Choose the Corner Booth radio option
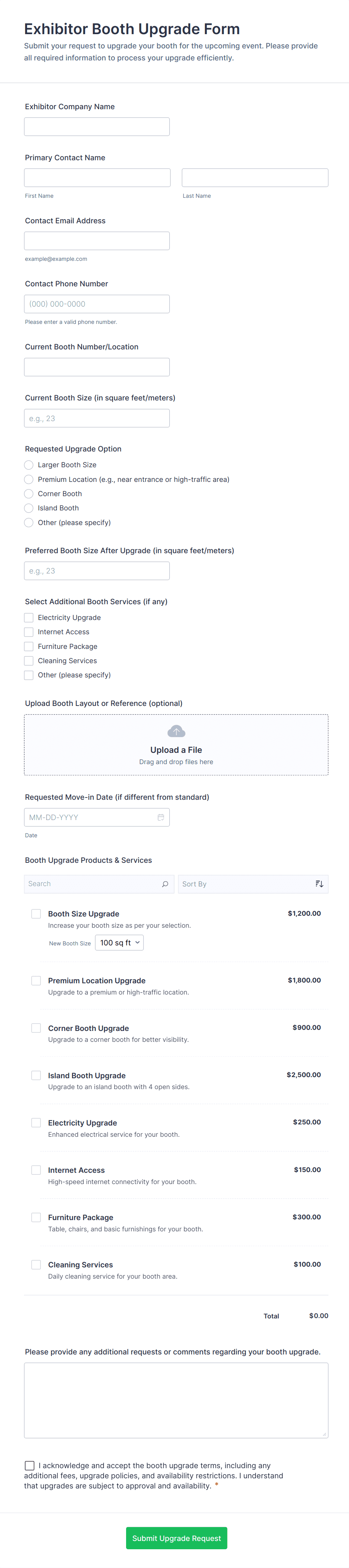The width and height of the screenshot is (349, 1568). tap(29, 494)
